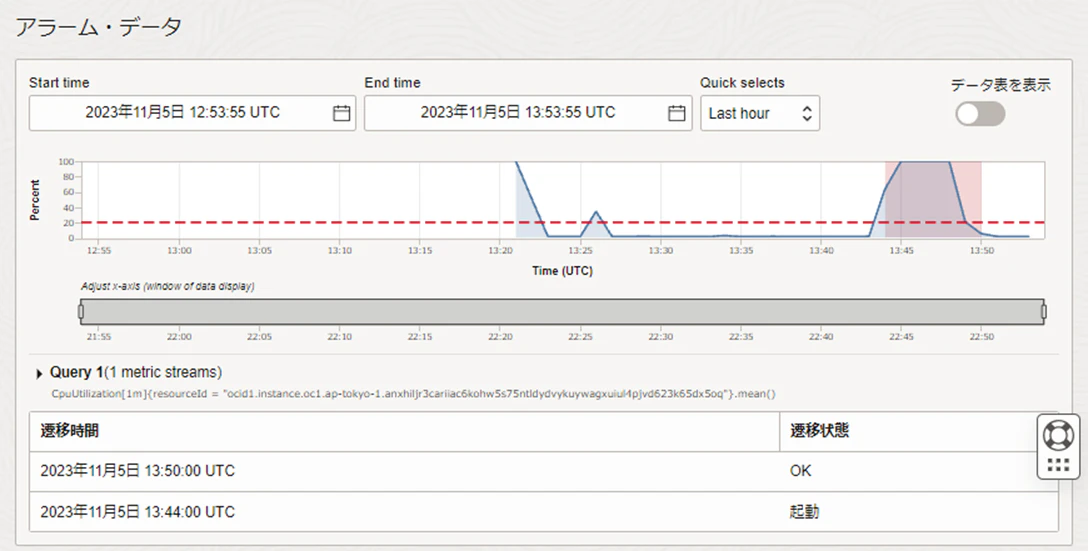Screen dimensions: 1088x551
Task: Toggle the データ表を表示 switch
Action: (980, 114)
